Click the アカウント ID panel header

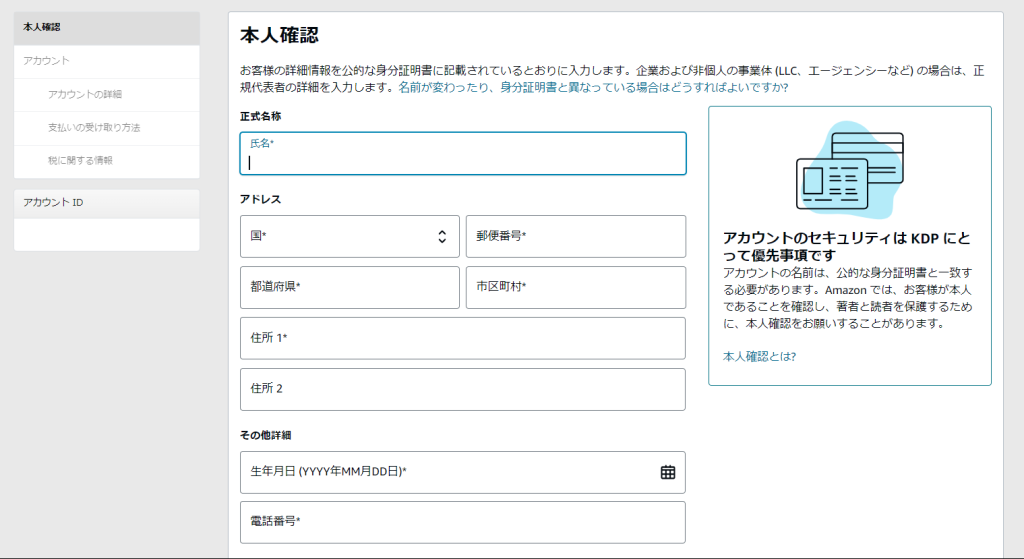[x=106, y=203]
